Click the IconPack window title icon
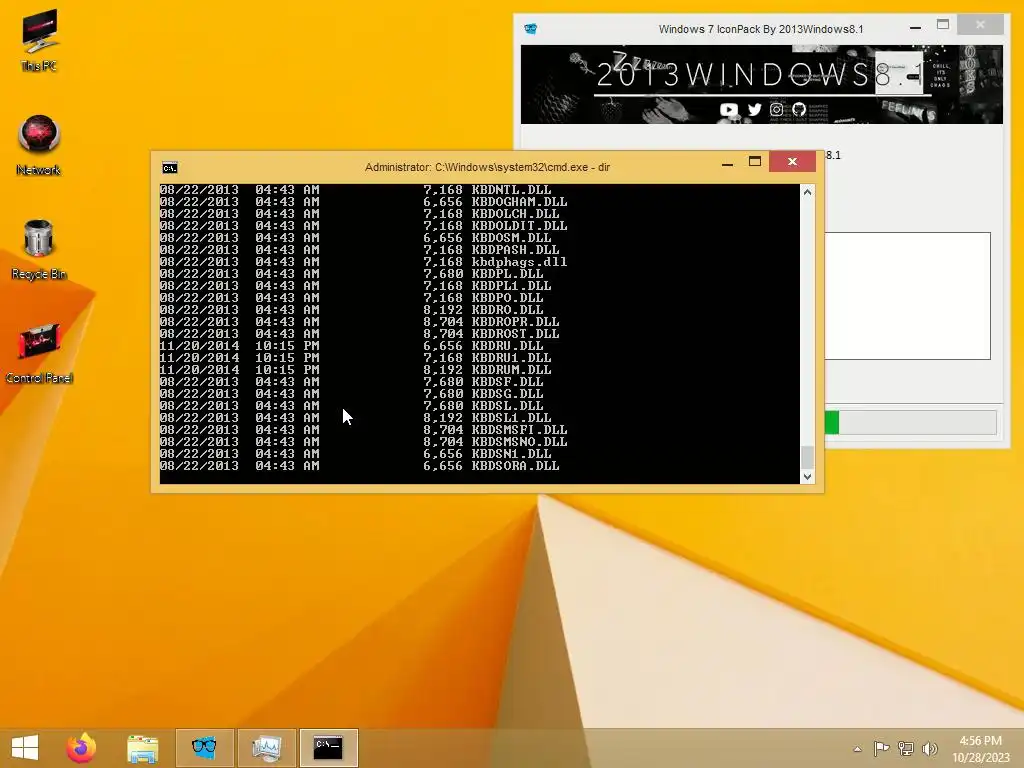The image size is (1024, 768). pyautogui.click(x=530, y=29)
